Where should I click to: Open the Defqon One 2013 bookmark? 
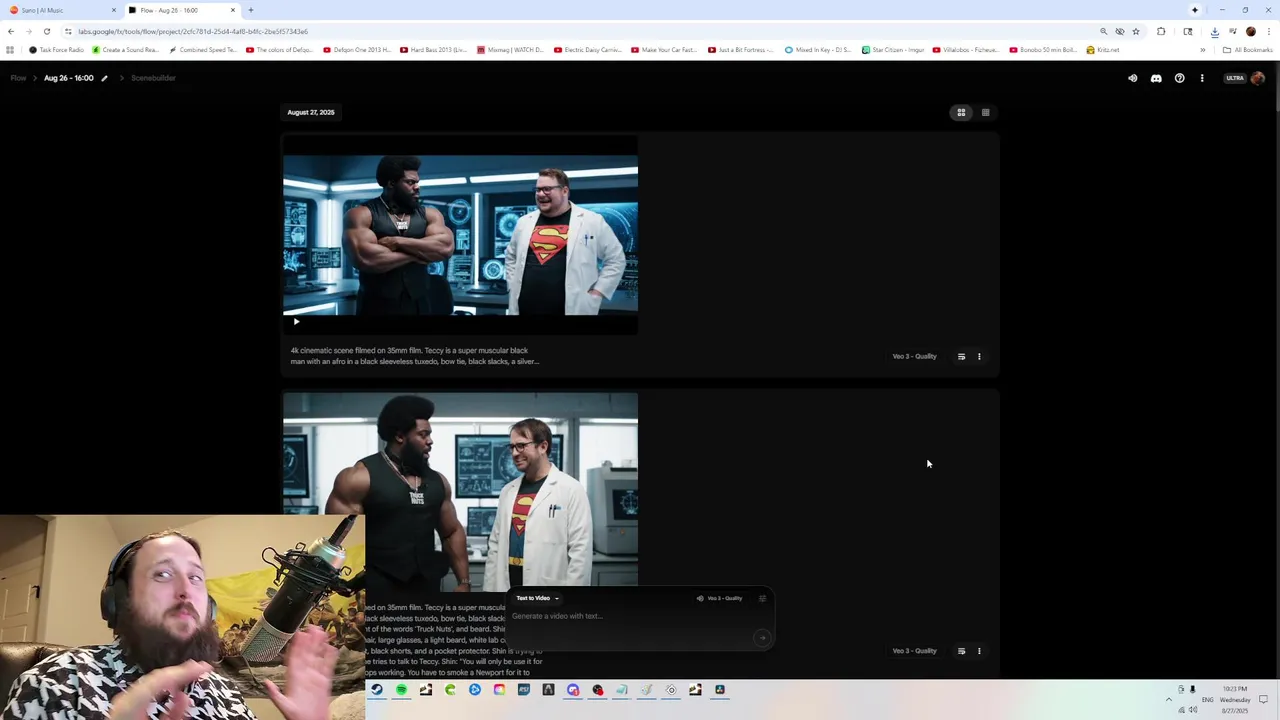357,50
